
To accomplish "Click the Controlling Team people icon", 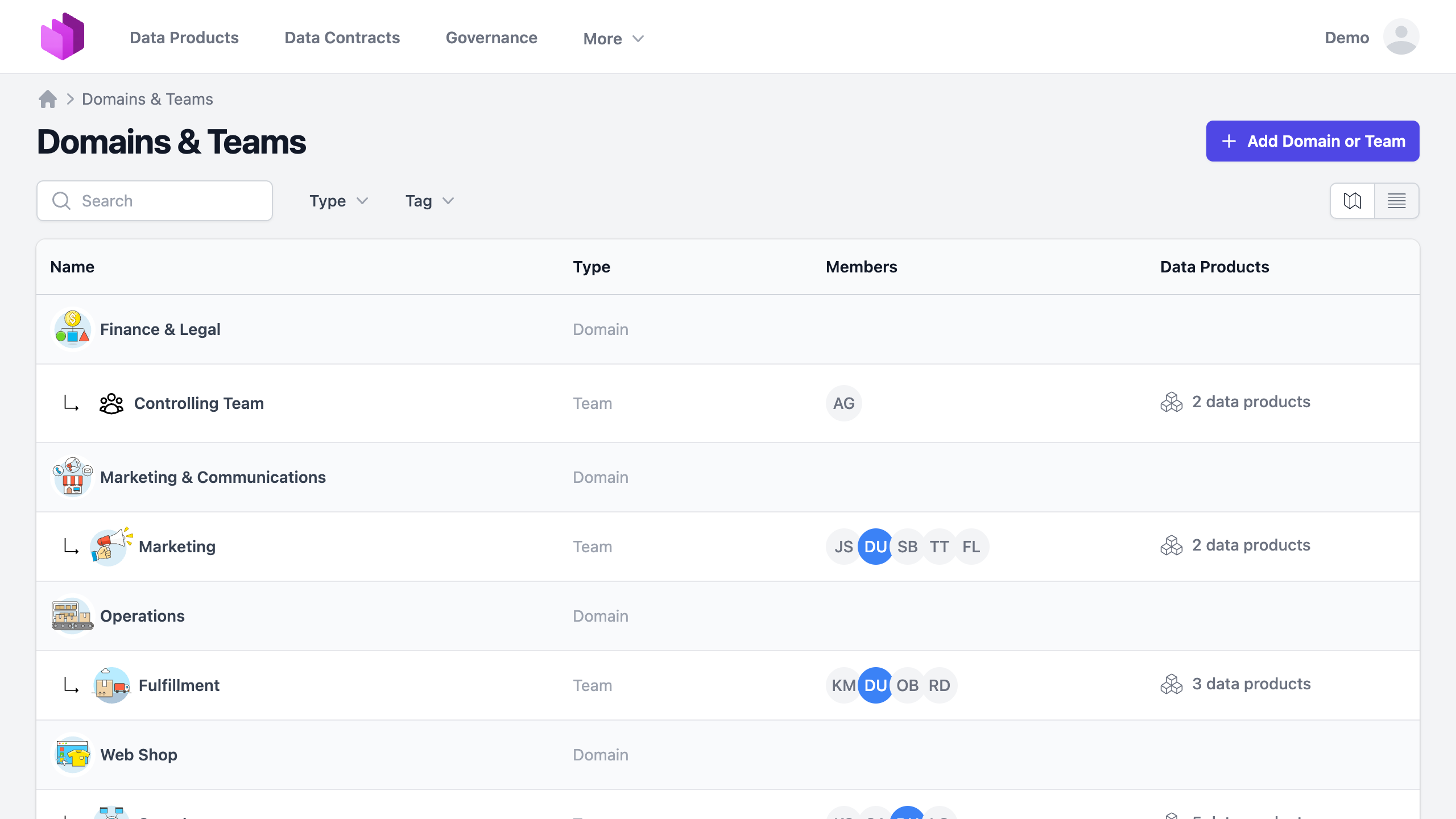I will click(x=111, y=403).
